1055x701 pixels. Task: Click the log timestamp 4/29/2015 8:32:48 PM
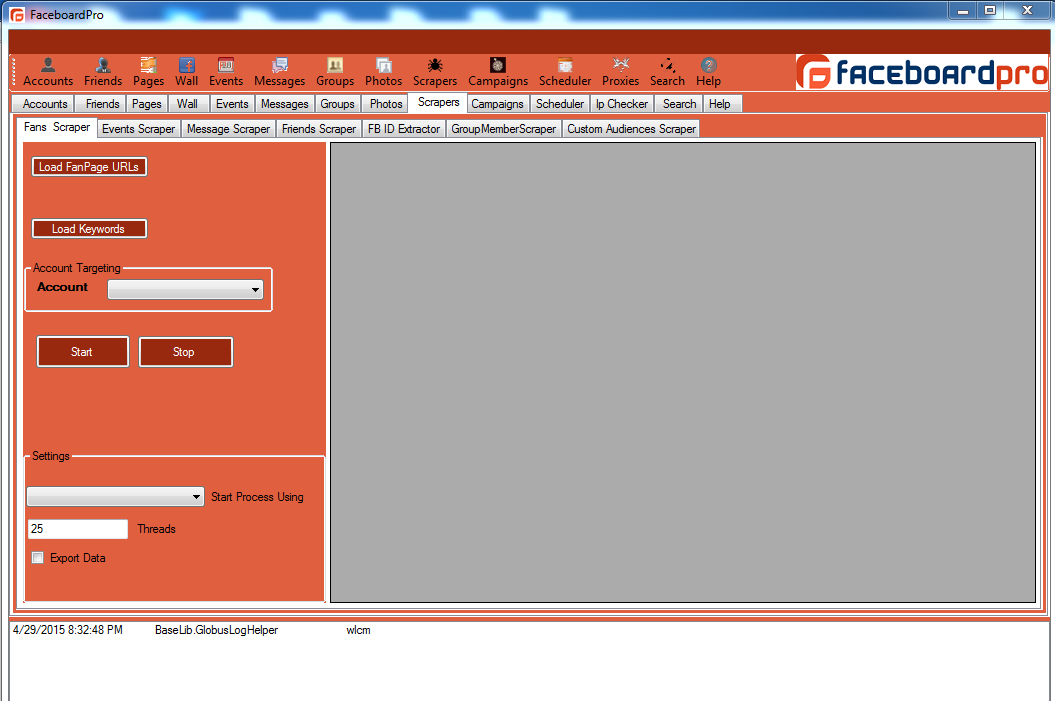tap(68, 630)
